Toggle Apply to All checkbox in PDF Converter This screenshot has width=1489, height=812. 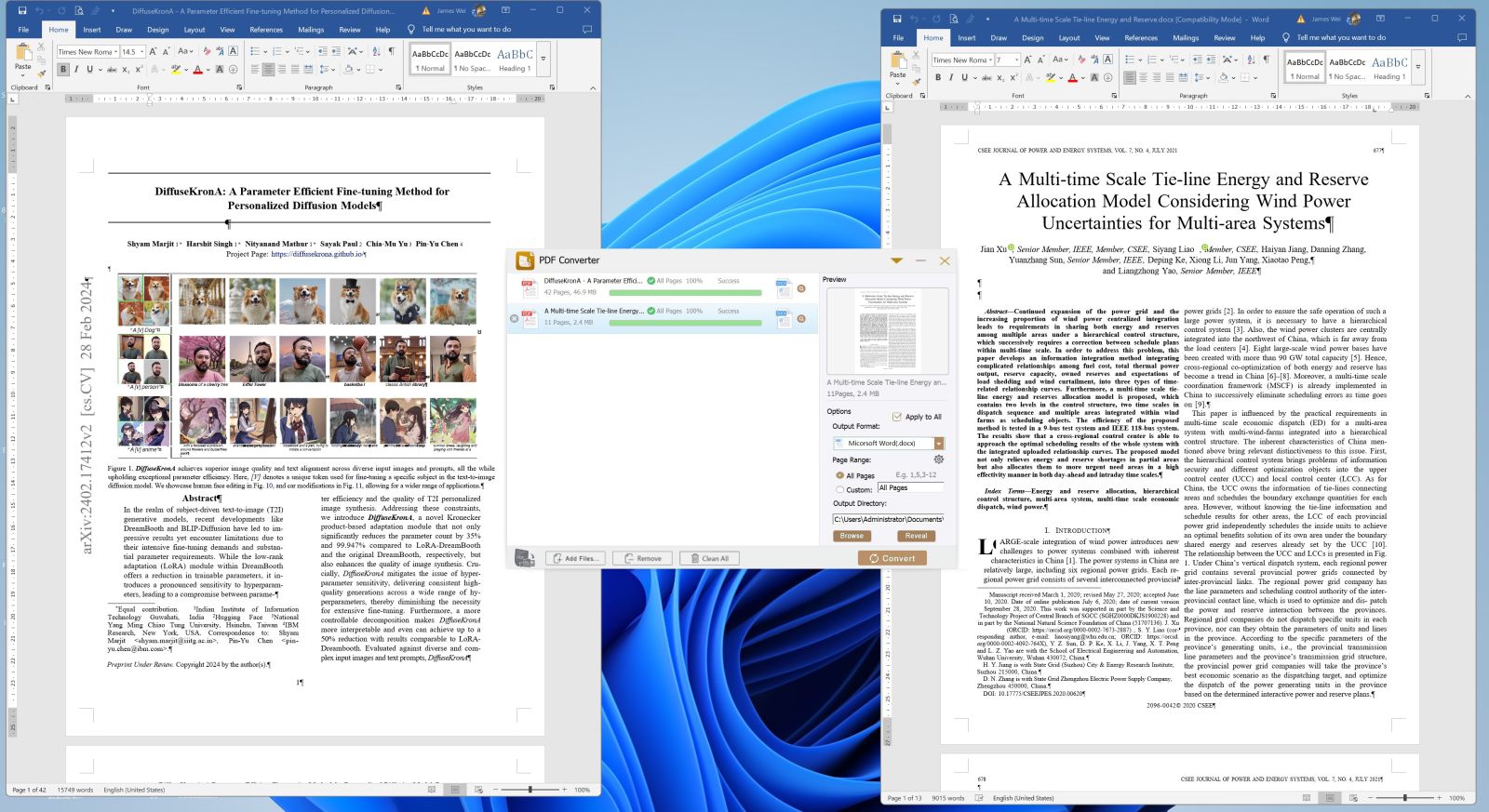click(897, 417)
